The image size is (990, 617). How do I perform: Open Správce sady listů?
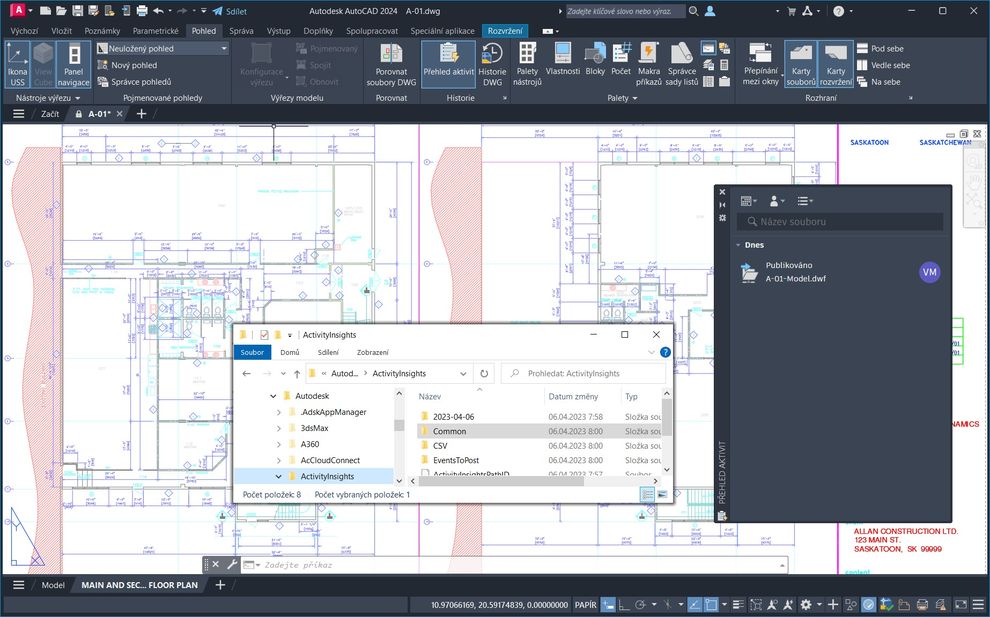tap(682, 65)
